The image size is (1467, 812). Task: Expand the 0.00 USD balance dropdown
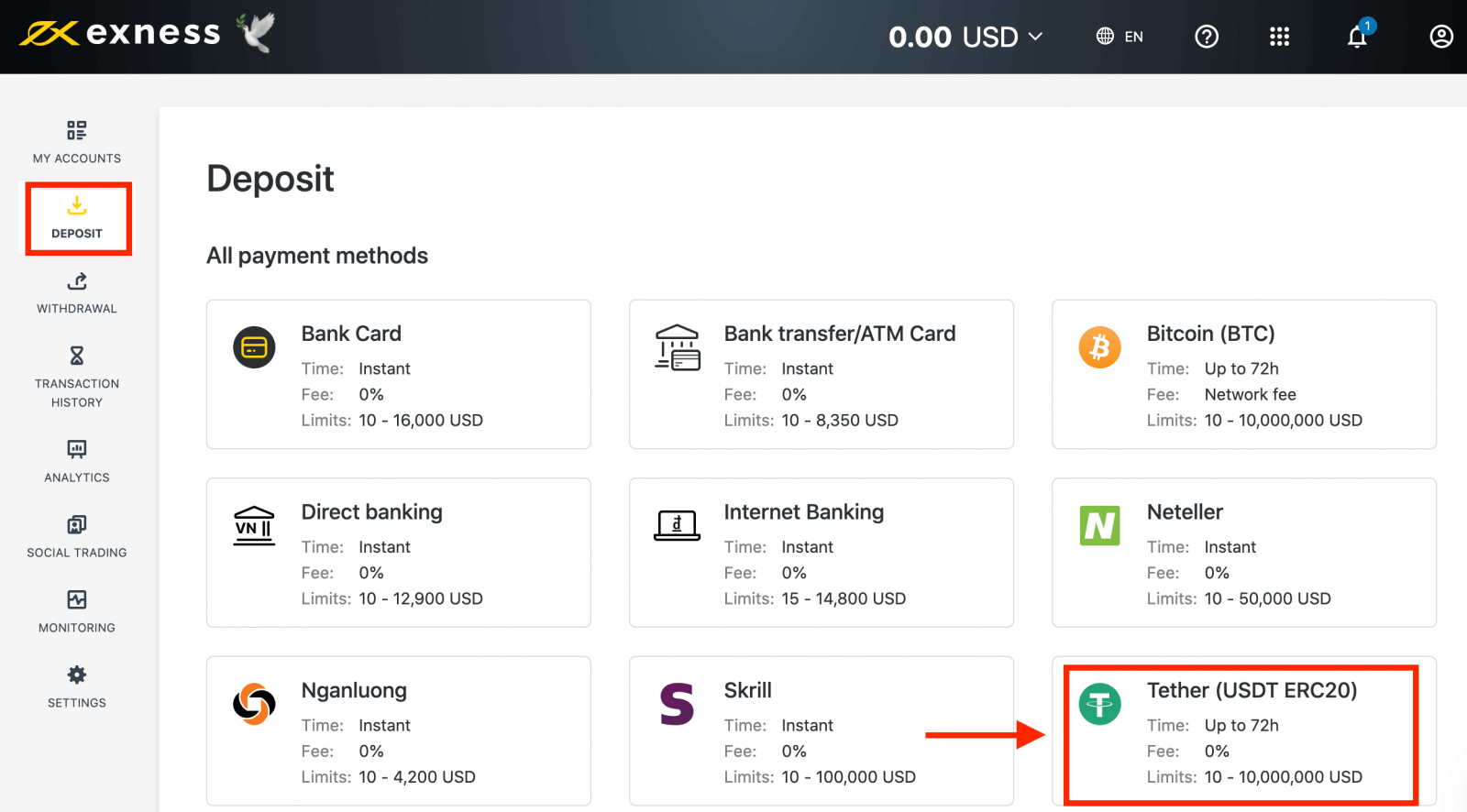click(965, 37)
